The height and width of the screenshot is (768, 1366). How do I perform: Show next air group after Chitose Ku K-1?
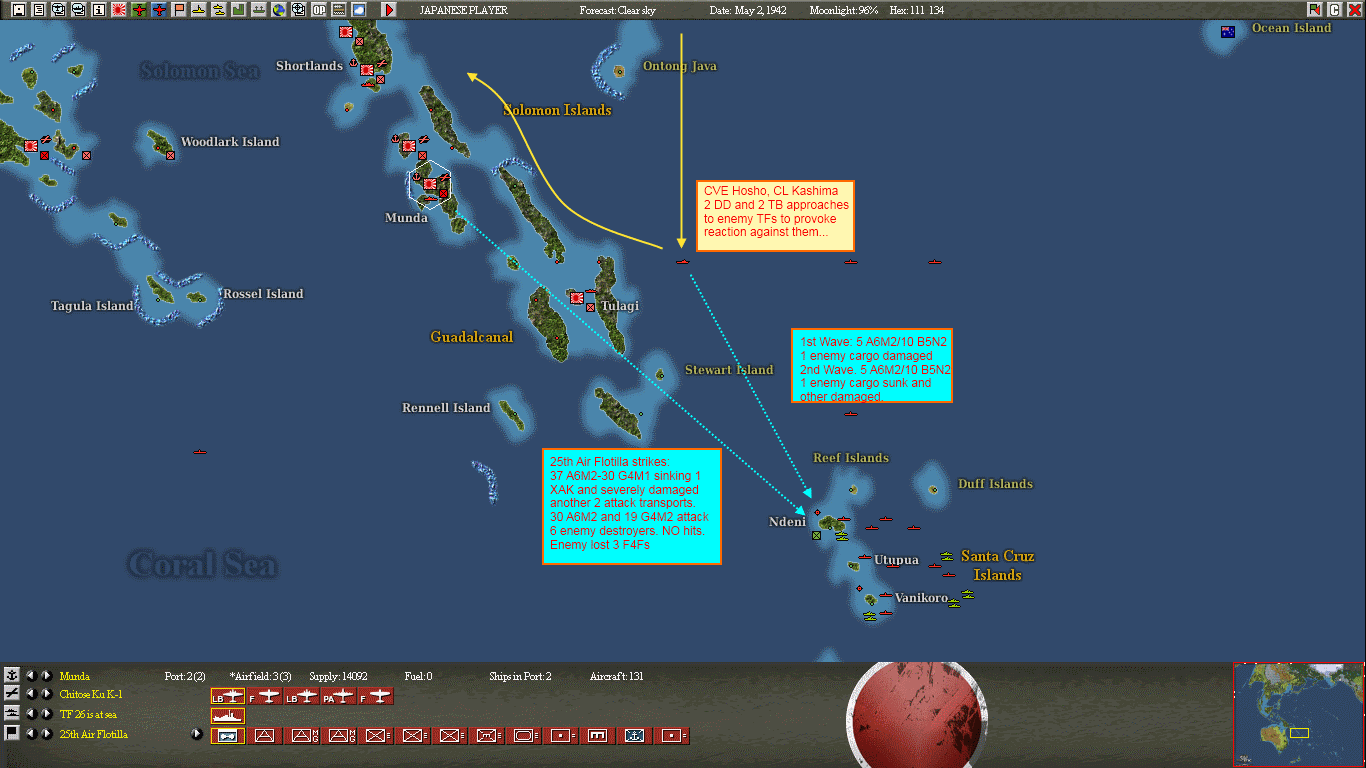(46, 695)
